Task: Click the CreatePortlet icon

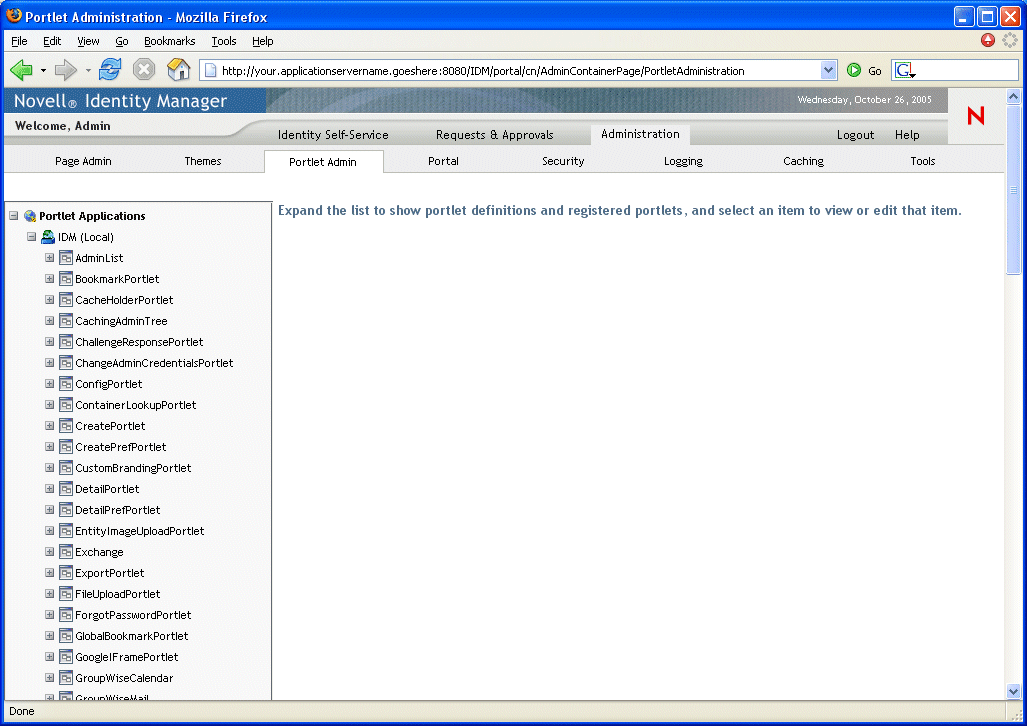Action: click(65, 426)
